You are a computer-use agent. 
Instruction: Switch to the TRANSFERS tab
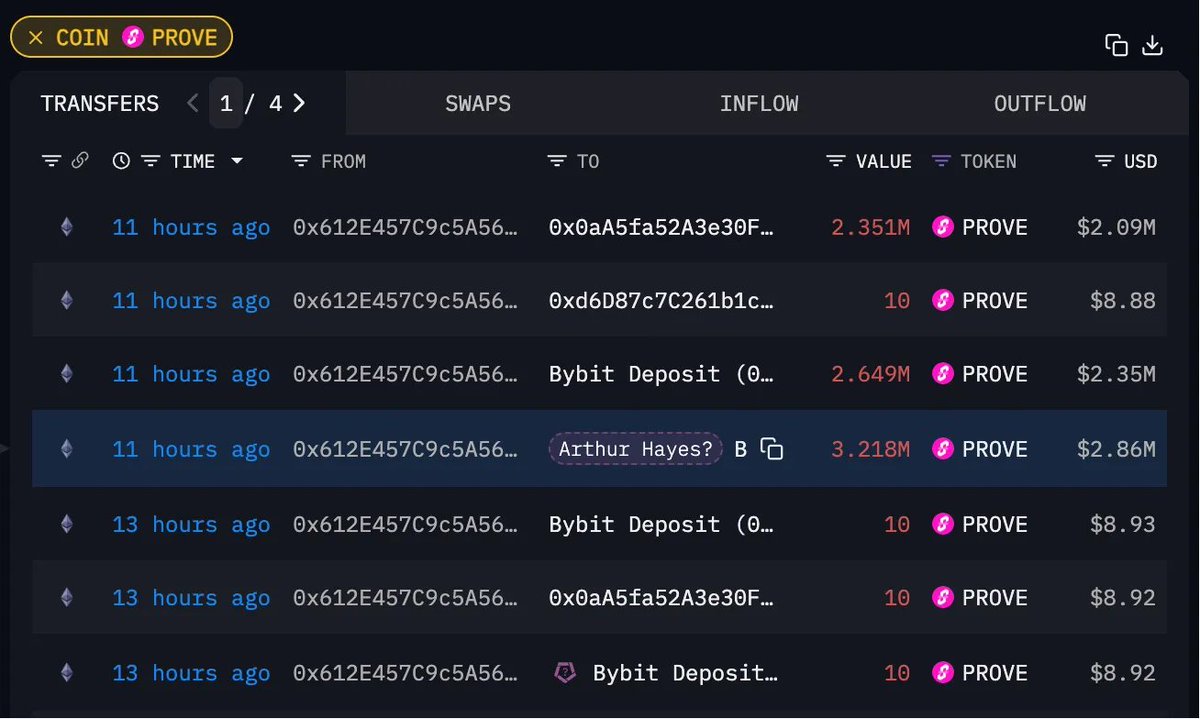click(100, 103)
